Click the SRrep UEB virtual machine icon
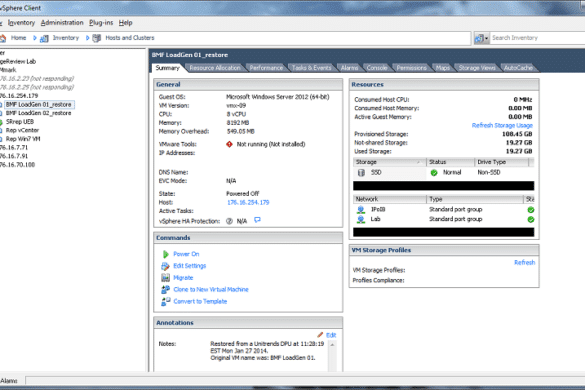Screen dimensions: 585x390 [x=1, y=122]
